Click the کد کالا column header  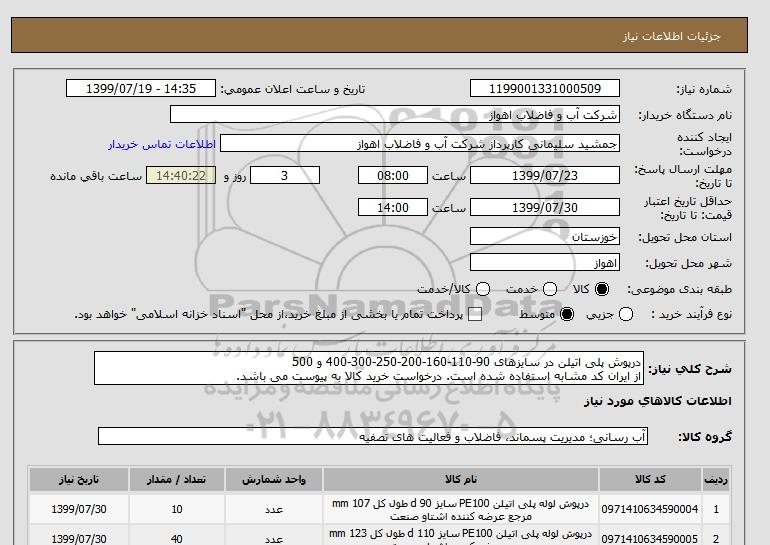pos(650,479)
